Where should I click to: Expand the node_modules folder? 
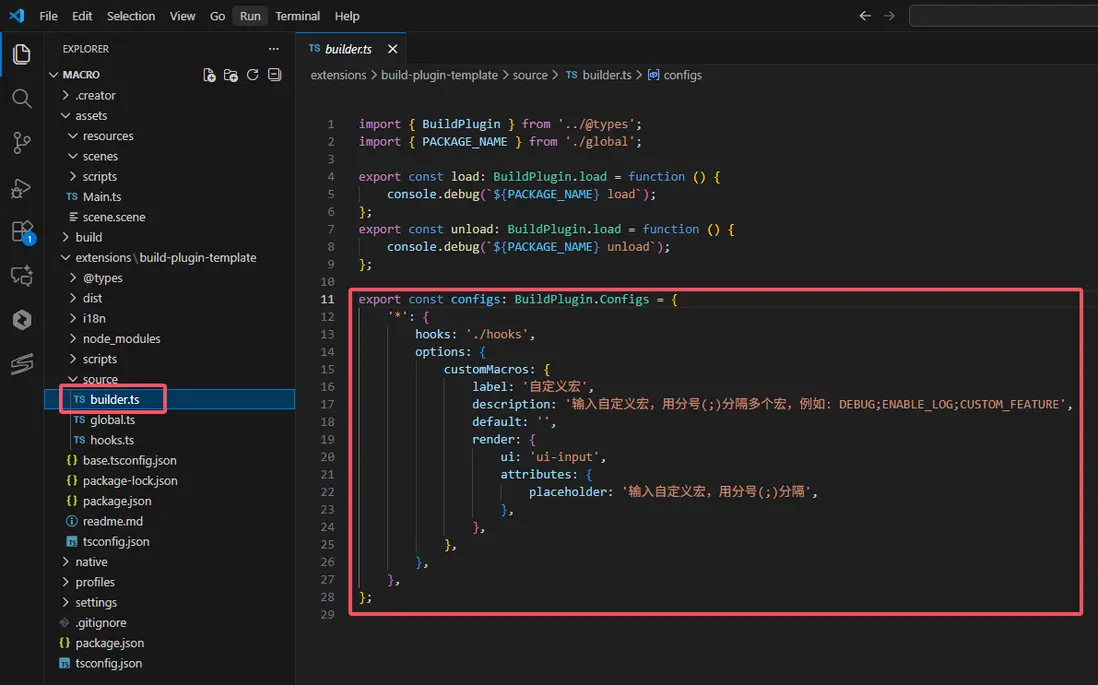pyautogui.click(x=121, y=339)
